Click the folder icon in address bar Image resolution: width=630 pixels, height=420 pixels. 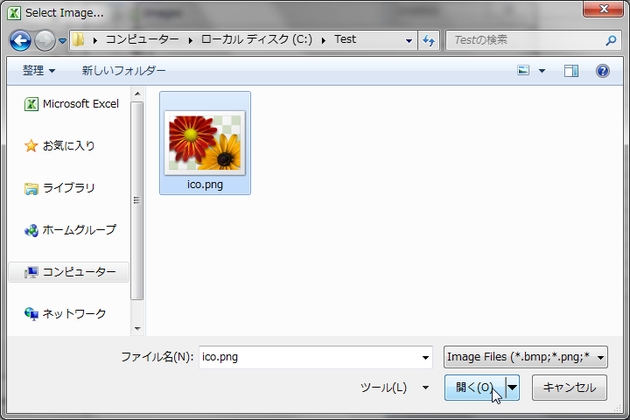[x=78, y=40]
